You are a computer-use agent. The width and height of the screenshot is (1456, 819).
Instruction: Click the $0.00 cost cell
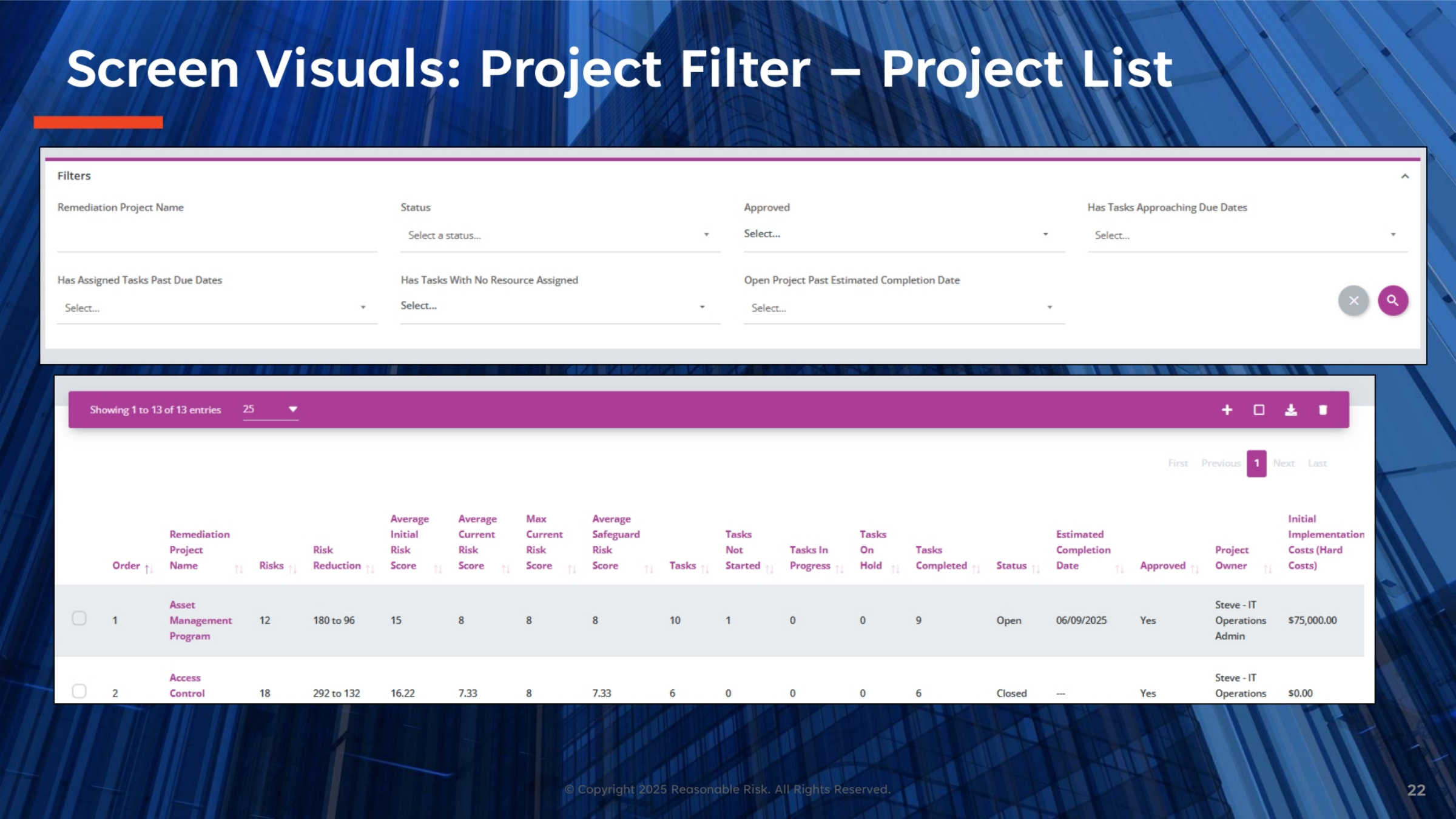1300,693
